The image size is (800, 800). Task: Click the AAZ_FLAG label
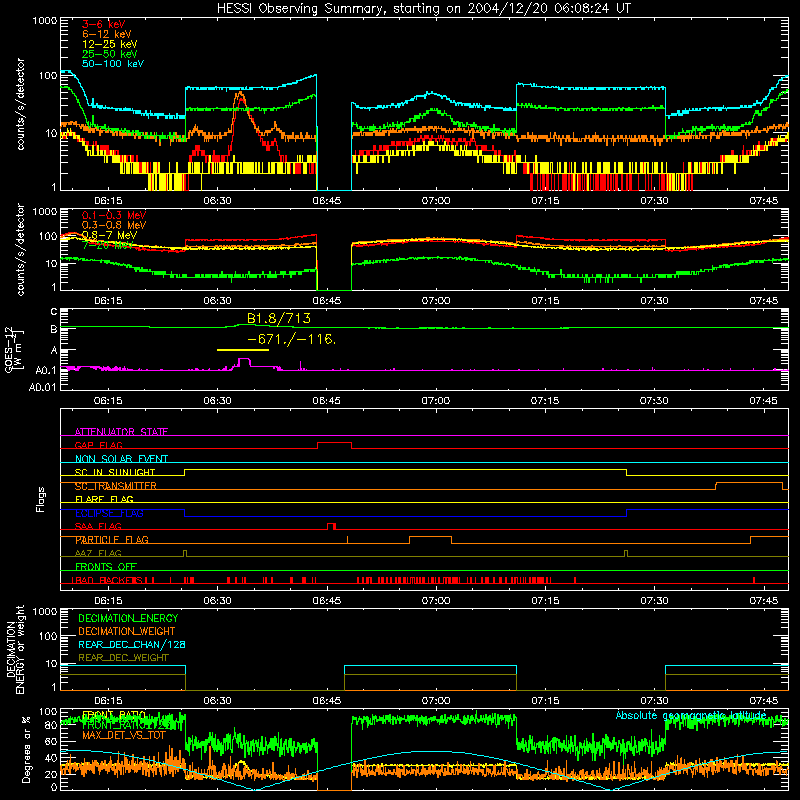tap(98, 553)
